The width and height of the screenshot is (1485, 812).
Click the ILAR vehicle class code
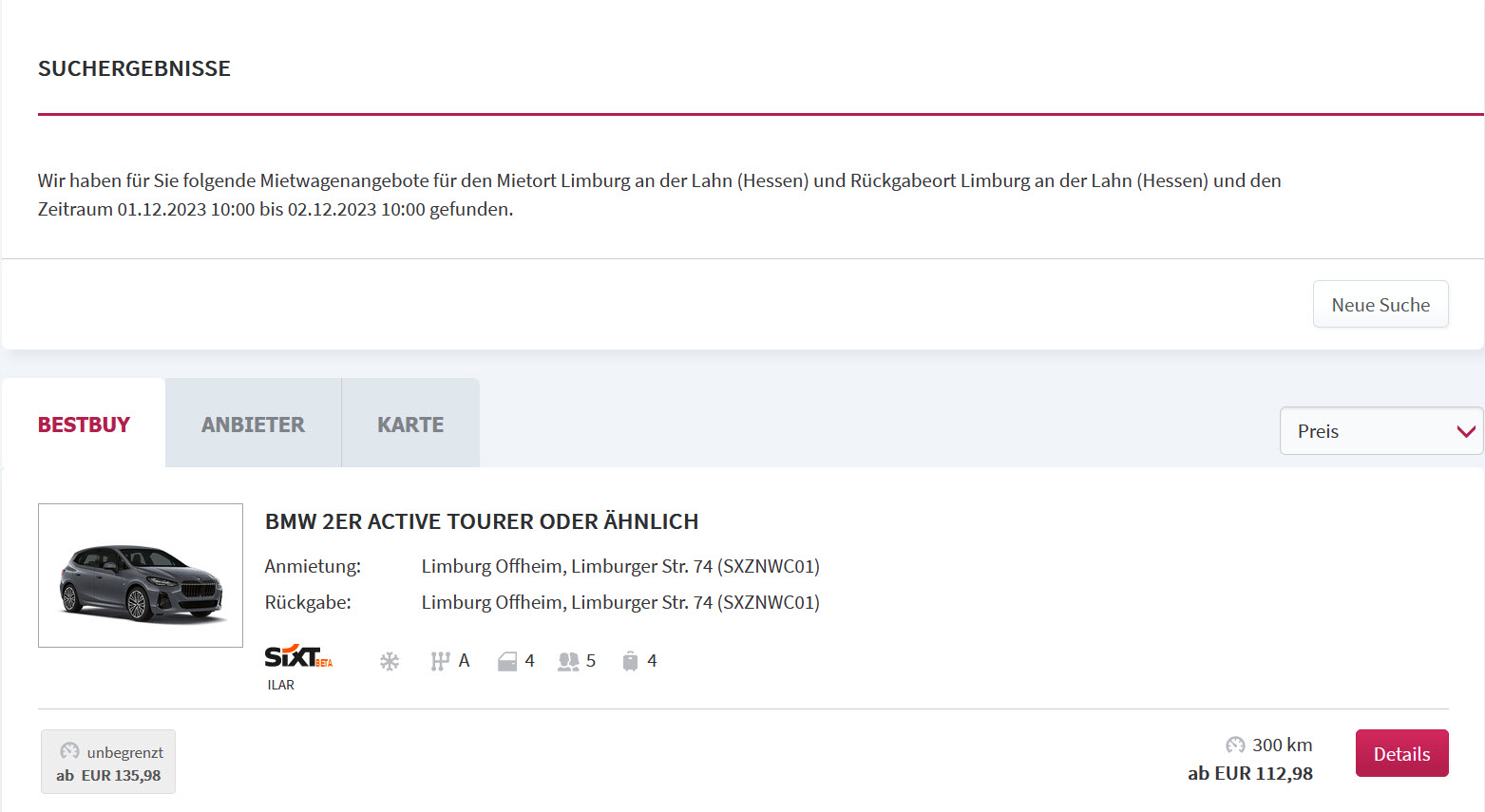281,685
